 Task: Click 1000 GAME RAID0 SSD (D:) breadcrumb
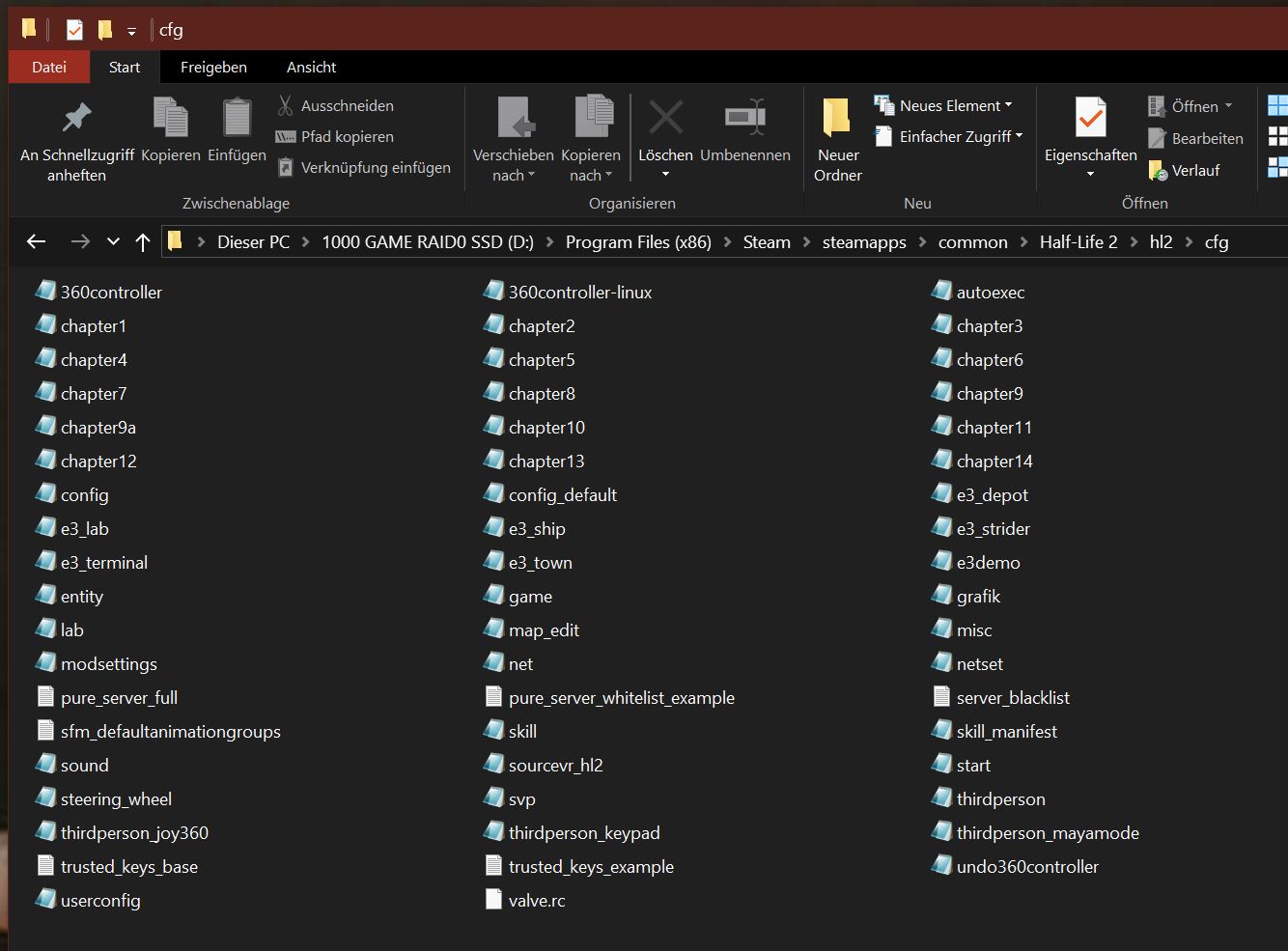point(428,242)
